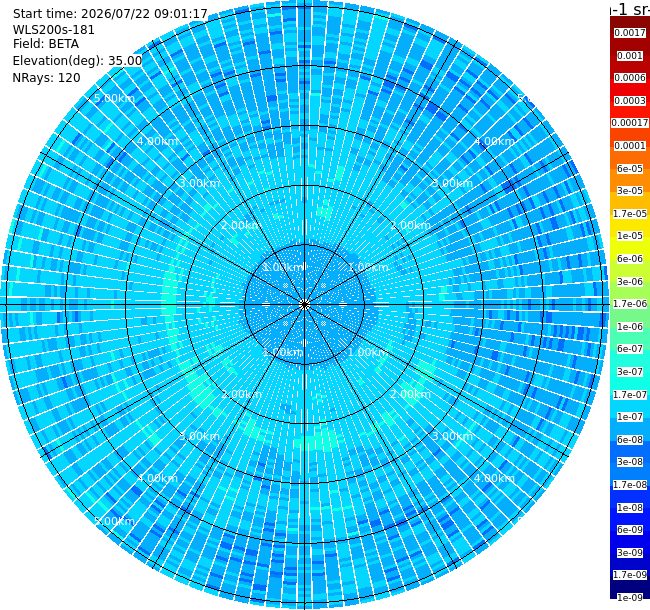Click the upper-right 4.00km range label
The image size is (650, 610).
pos(494,141)
